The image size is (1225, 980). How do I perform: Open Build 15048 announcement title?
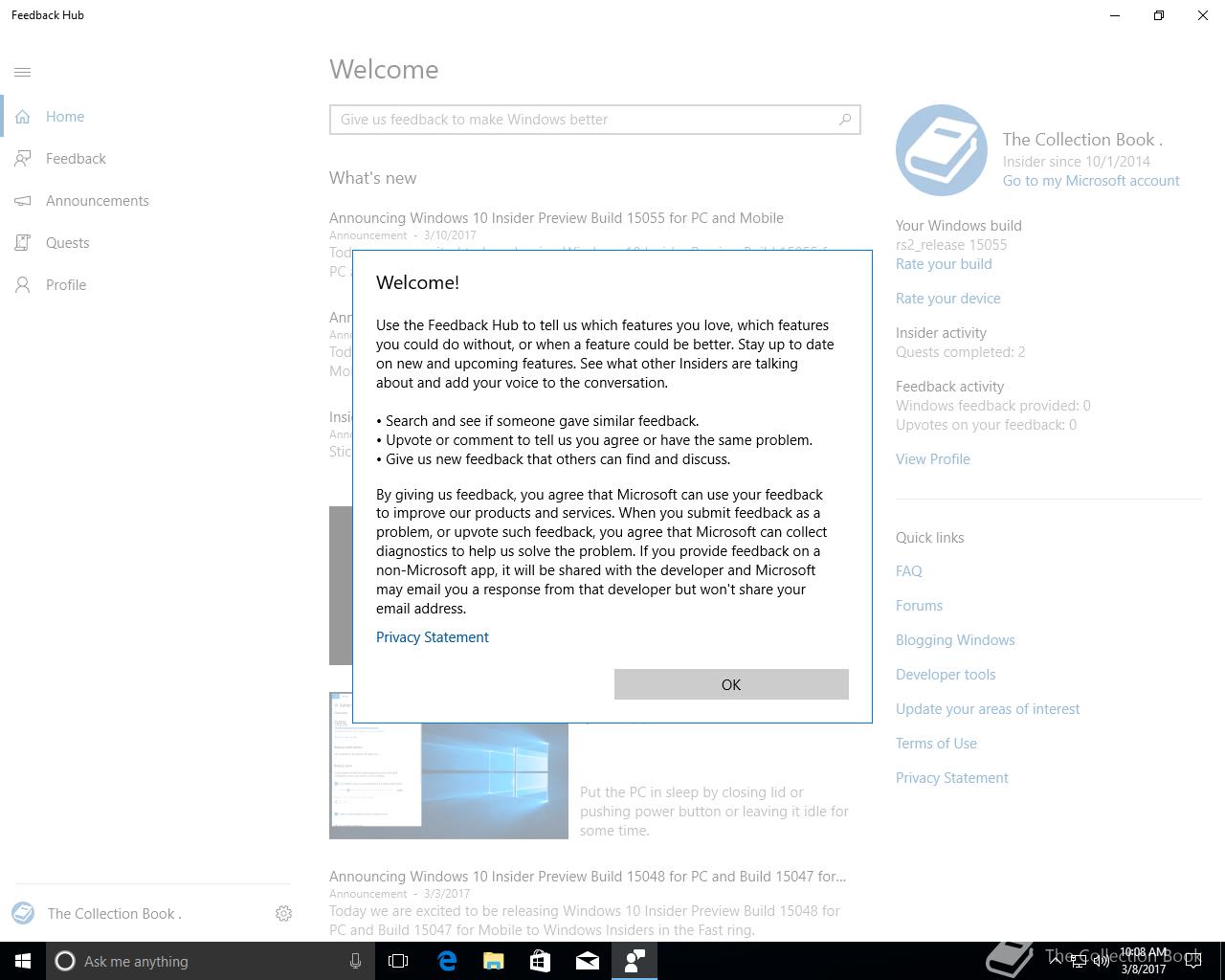coord(588,877)
